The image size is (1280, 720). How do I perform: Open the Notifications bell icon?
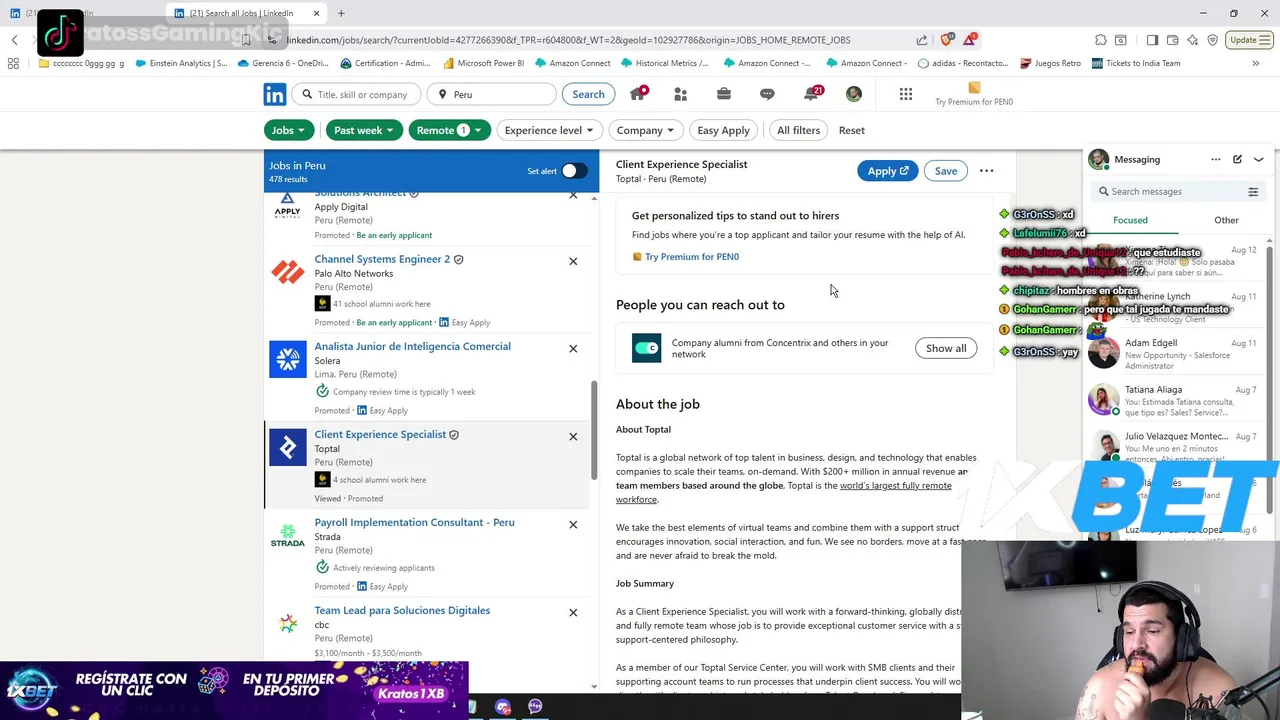click(811, 94)
